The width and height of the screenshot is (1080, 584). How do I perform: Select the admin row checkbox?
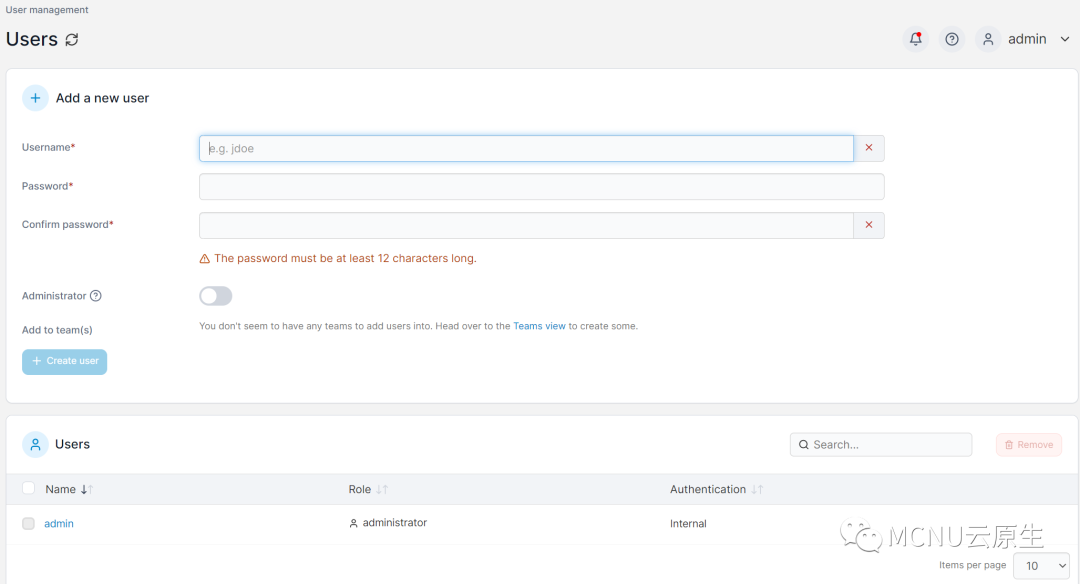(28, 523)
